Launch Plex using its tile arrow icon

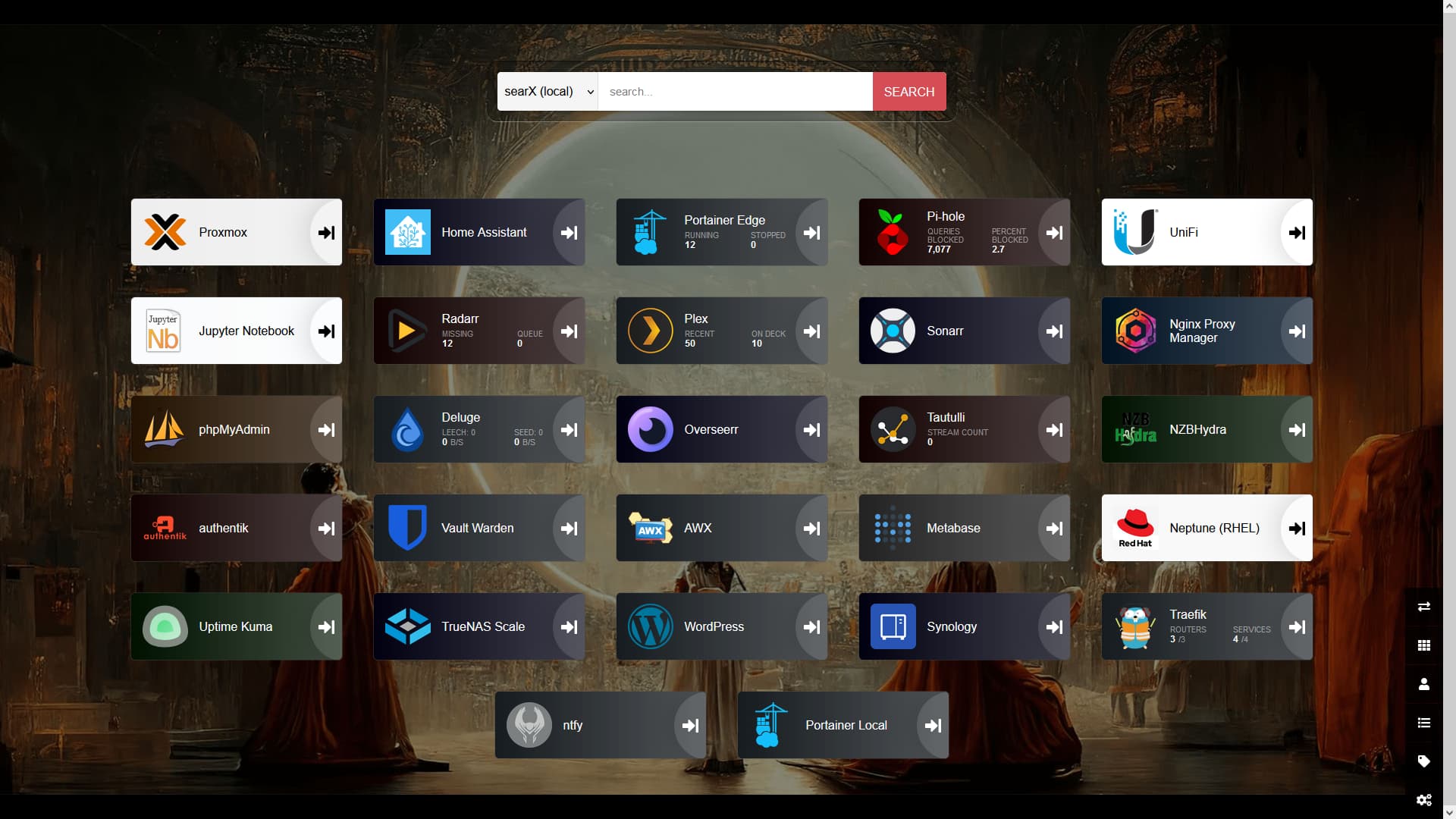coord(811,331)
